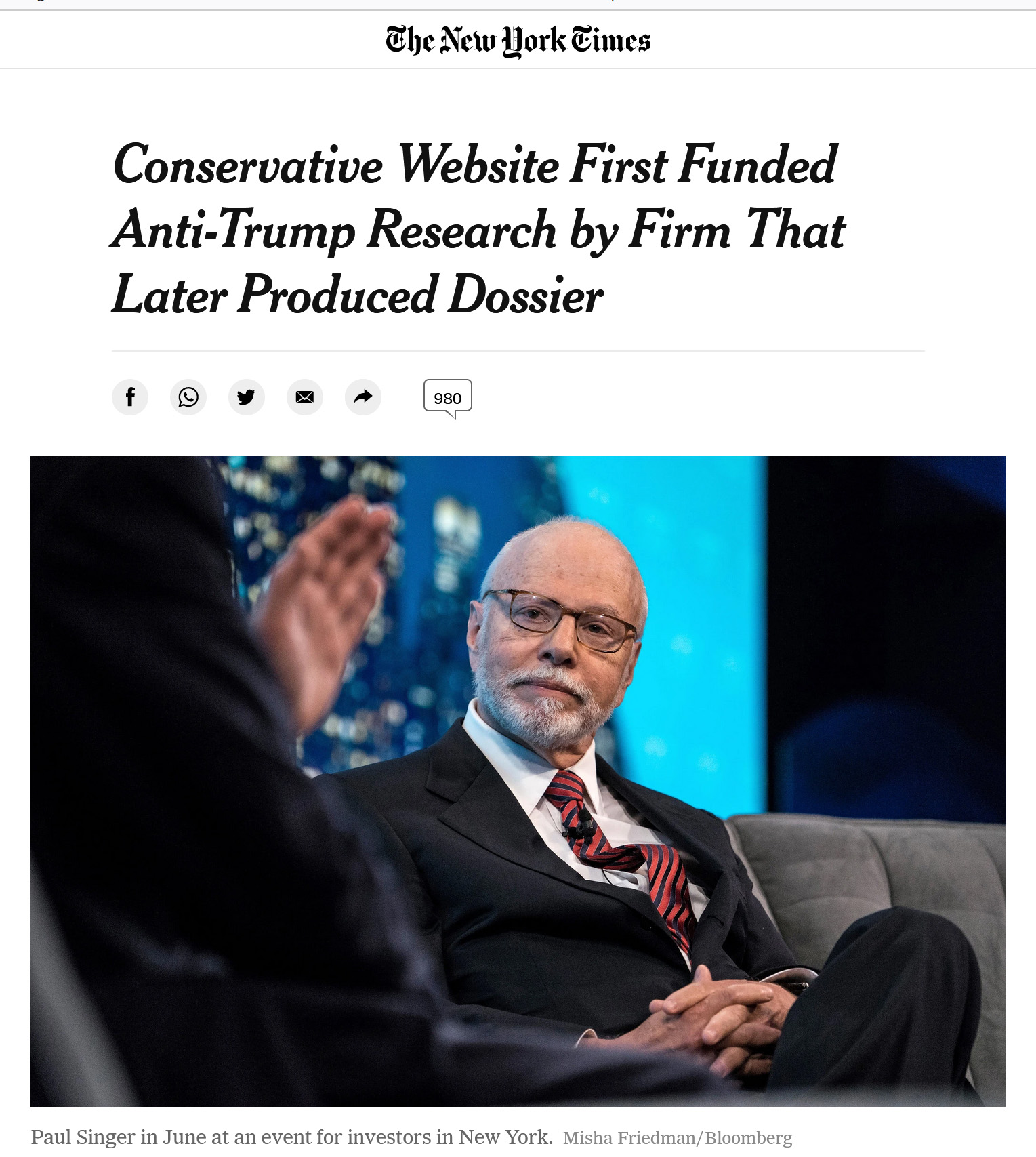Click the Misha Friedman/Bloomberg photo credit
The height and width of the screenshot is (1157, 1036).
(x=678, y=1138)
